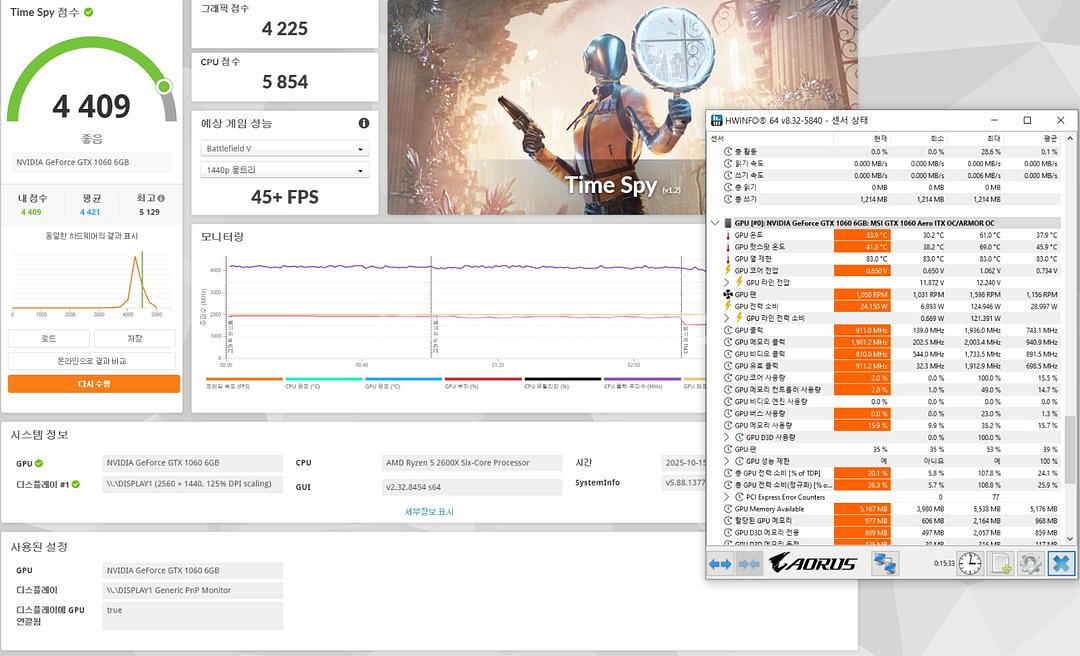This screenshot has width=1080, height=656.
Task: Click the HWiNFO network remote monitoring icon
Action: (x=885, y=564)
